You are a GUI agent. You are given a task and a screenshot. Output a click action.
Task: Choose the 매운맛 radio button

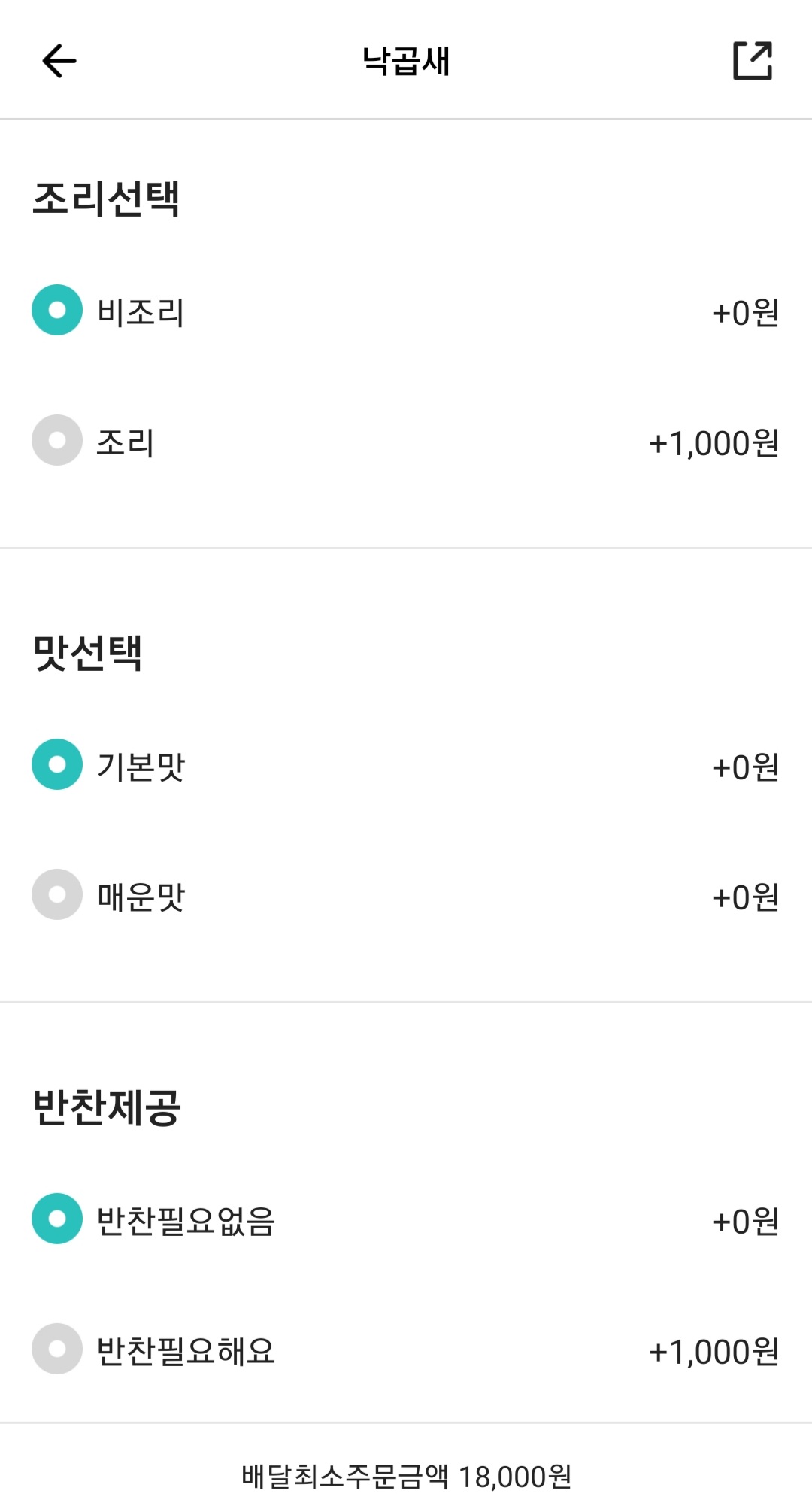click(57, 894)
